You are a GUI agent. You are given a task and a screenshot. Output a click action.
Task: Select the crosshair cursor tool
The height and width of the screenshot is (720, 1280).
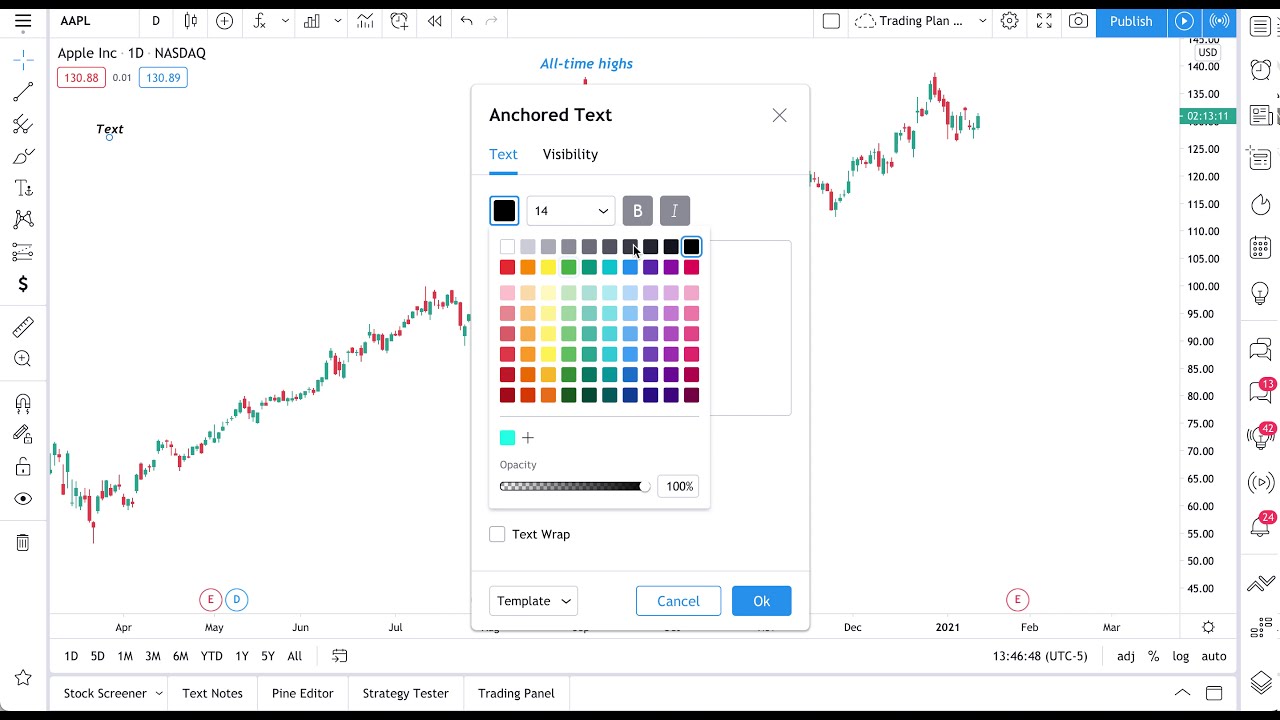pos(23,60)
